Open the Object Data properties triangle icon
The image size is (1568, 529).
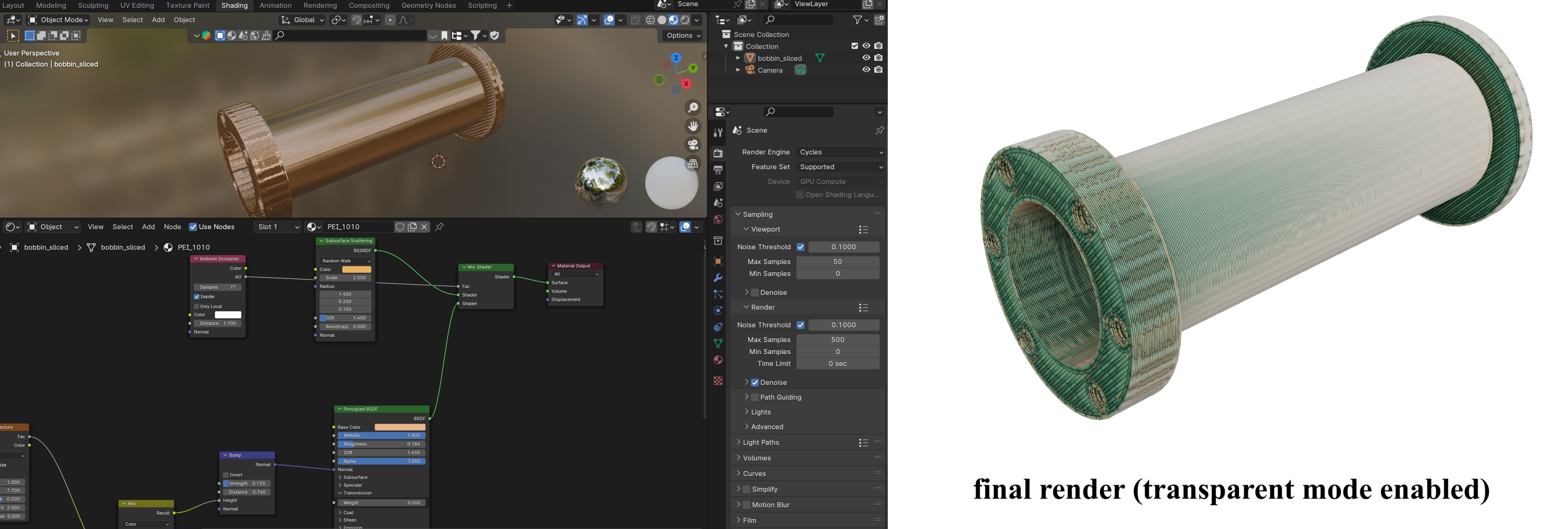click(x=718, y=343)
